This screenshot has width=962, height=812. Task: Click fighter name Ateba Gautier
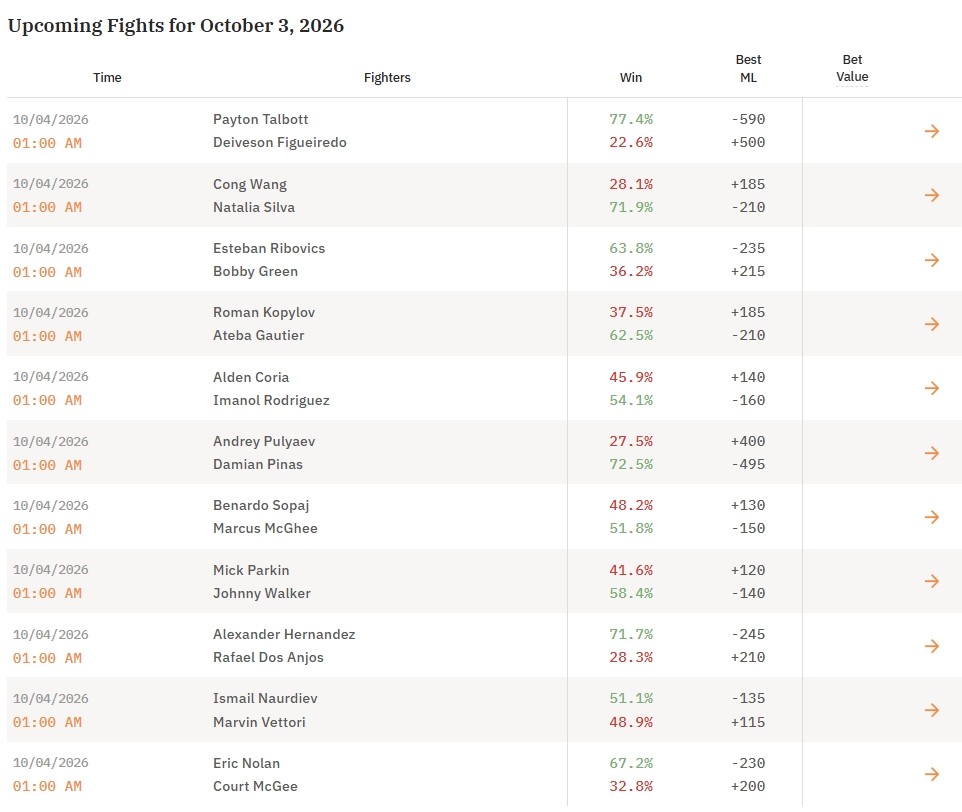click(x=258, y=335)
